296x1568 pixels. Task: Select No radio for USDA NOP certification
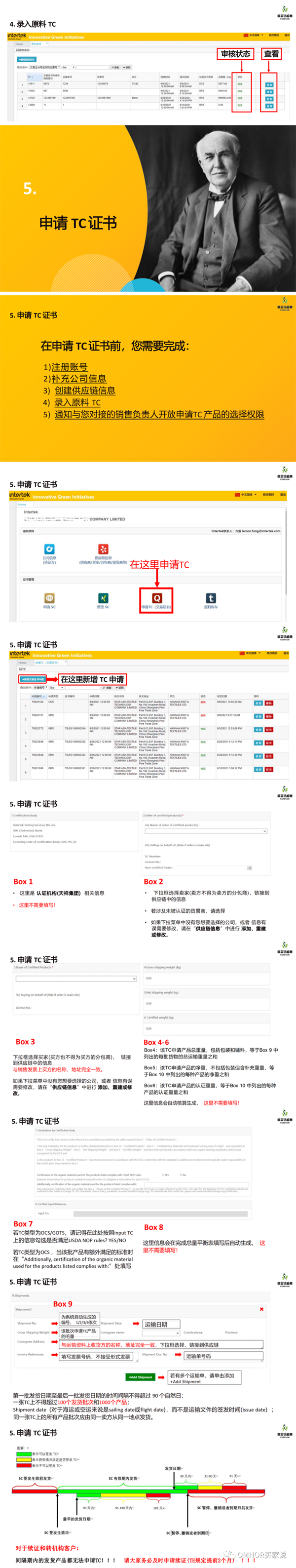click(181, 1175)
